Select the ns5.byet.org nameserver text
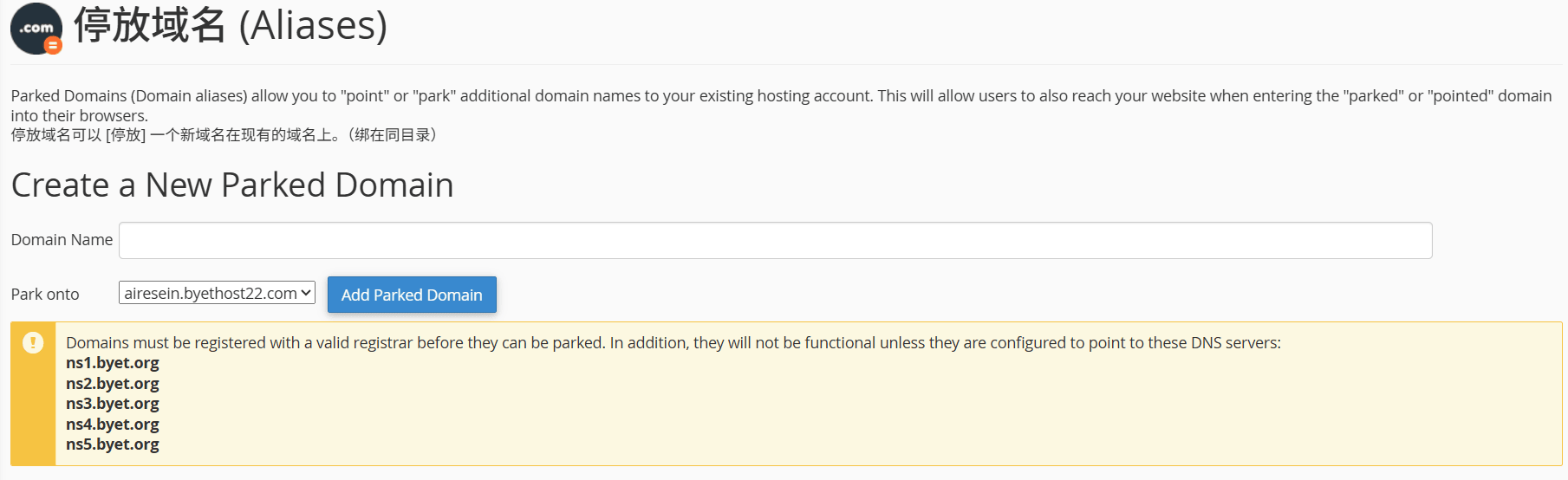The height and width of the screenshot is (480, 1568). click(113, 444)
